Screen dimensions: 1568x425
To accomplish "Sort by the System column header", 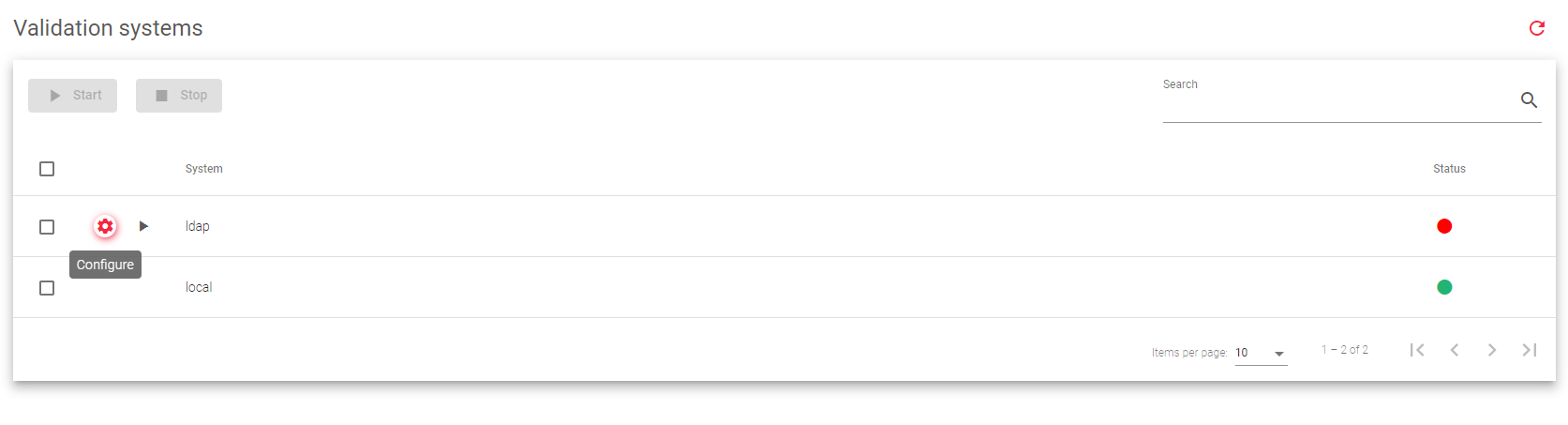I will [203, 169].
